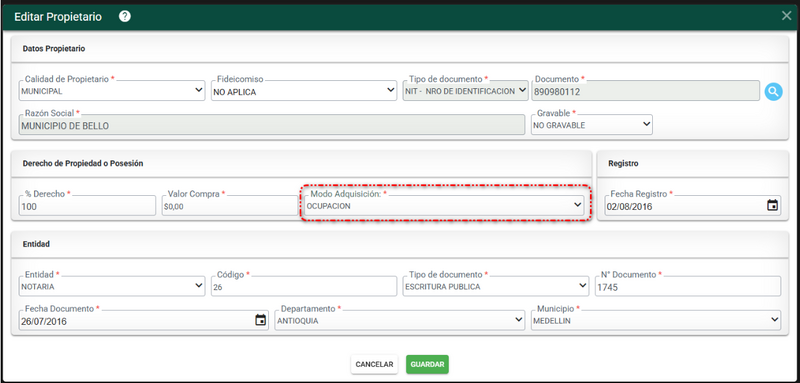Open the Modo Adquisición dropdown

tap(444, 205)
